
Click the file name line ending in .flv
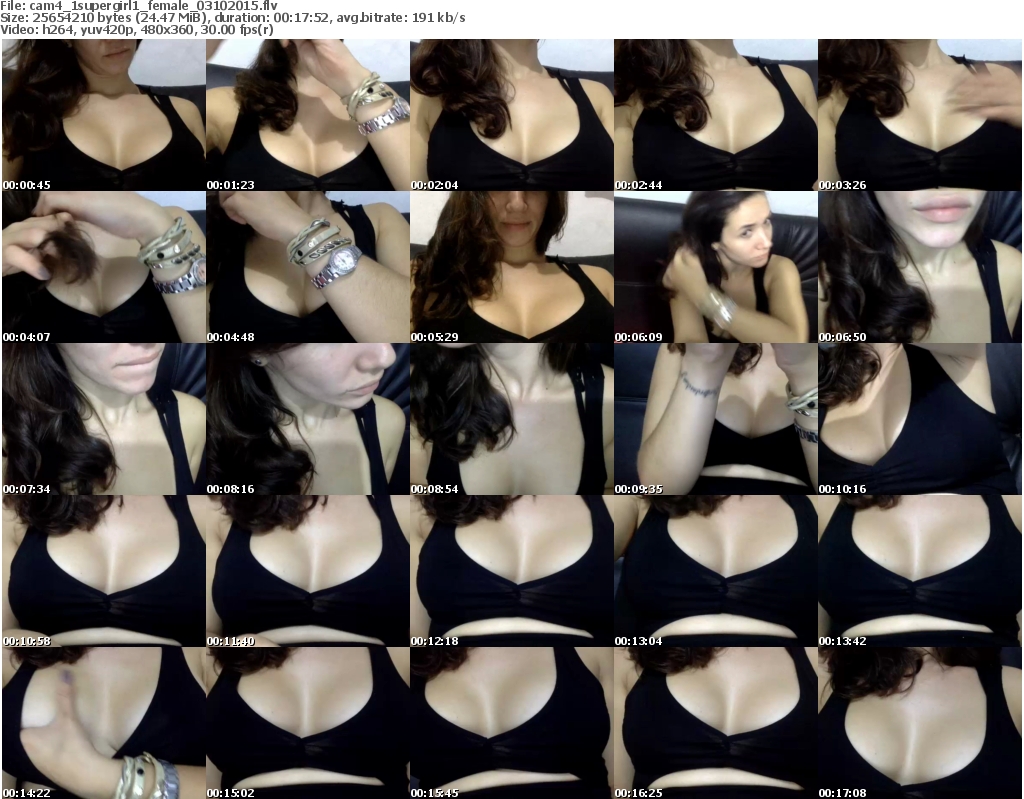(139, 6)
